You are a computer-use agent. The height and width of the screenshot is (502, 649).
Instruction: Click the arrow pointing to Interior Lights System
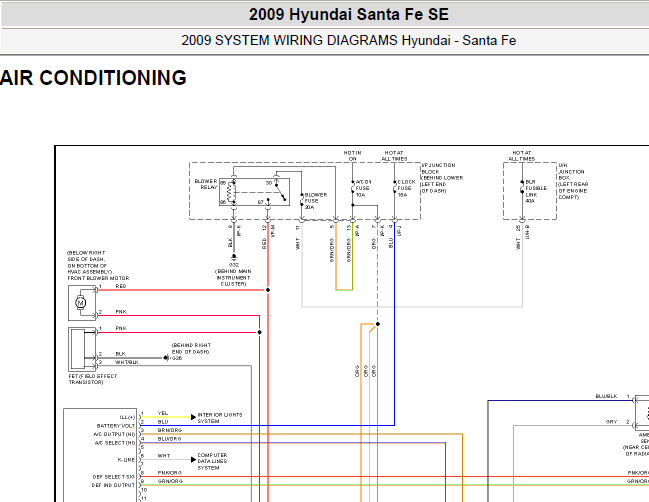pos(193,417)
